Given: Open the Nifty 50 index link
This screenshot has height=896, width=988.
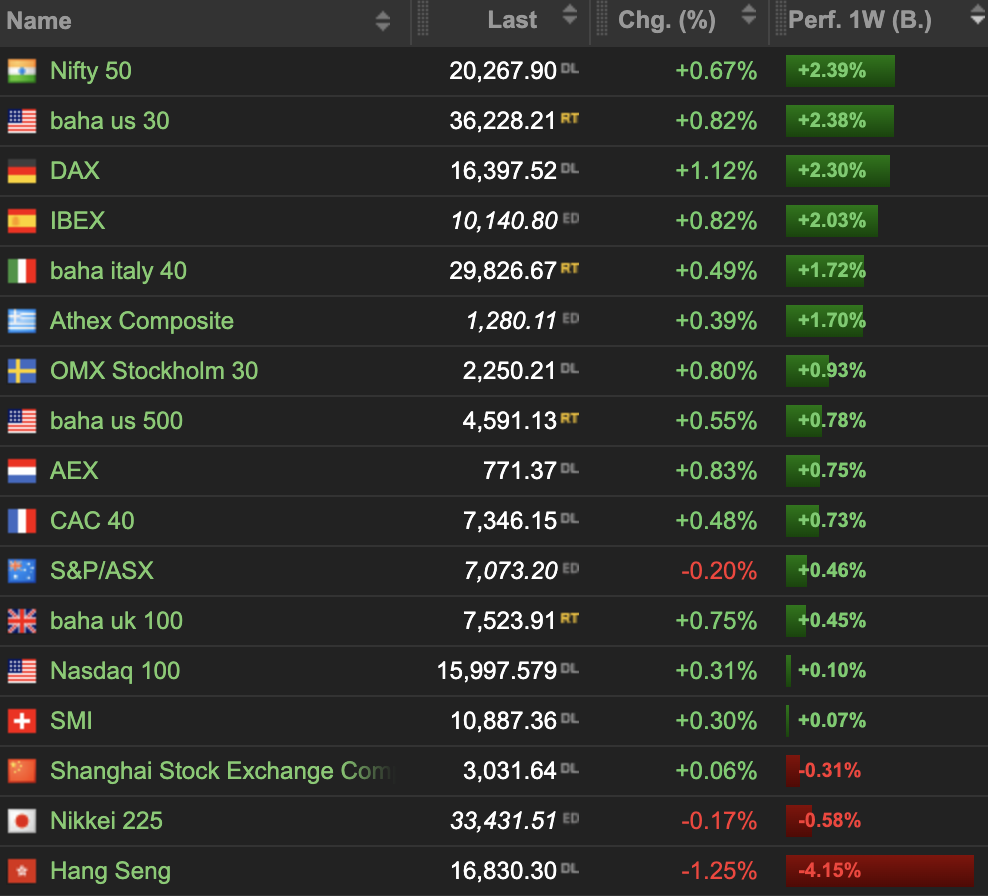Looking at the screenshot, I should pos(91,71).
